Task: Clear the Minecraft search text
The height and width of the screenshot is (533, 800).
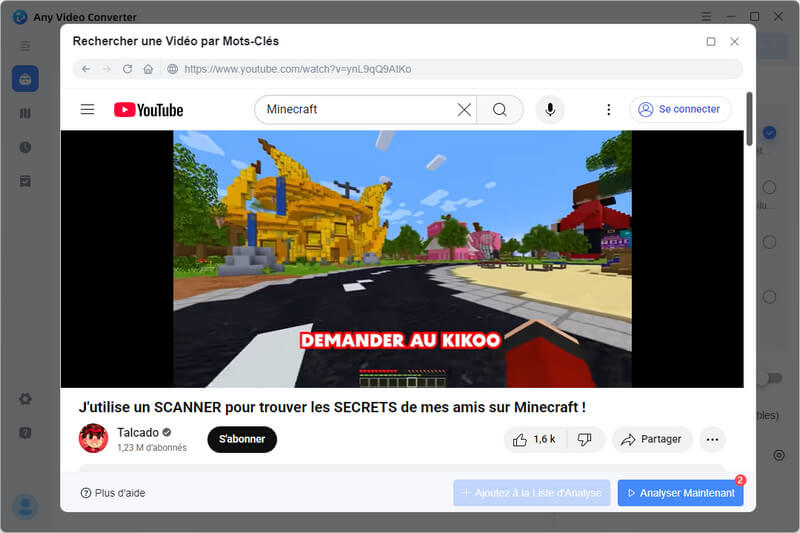Action: (464, 110)
